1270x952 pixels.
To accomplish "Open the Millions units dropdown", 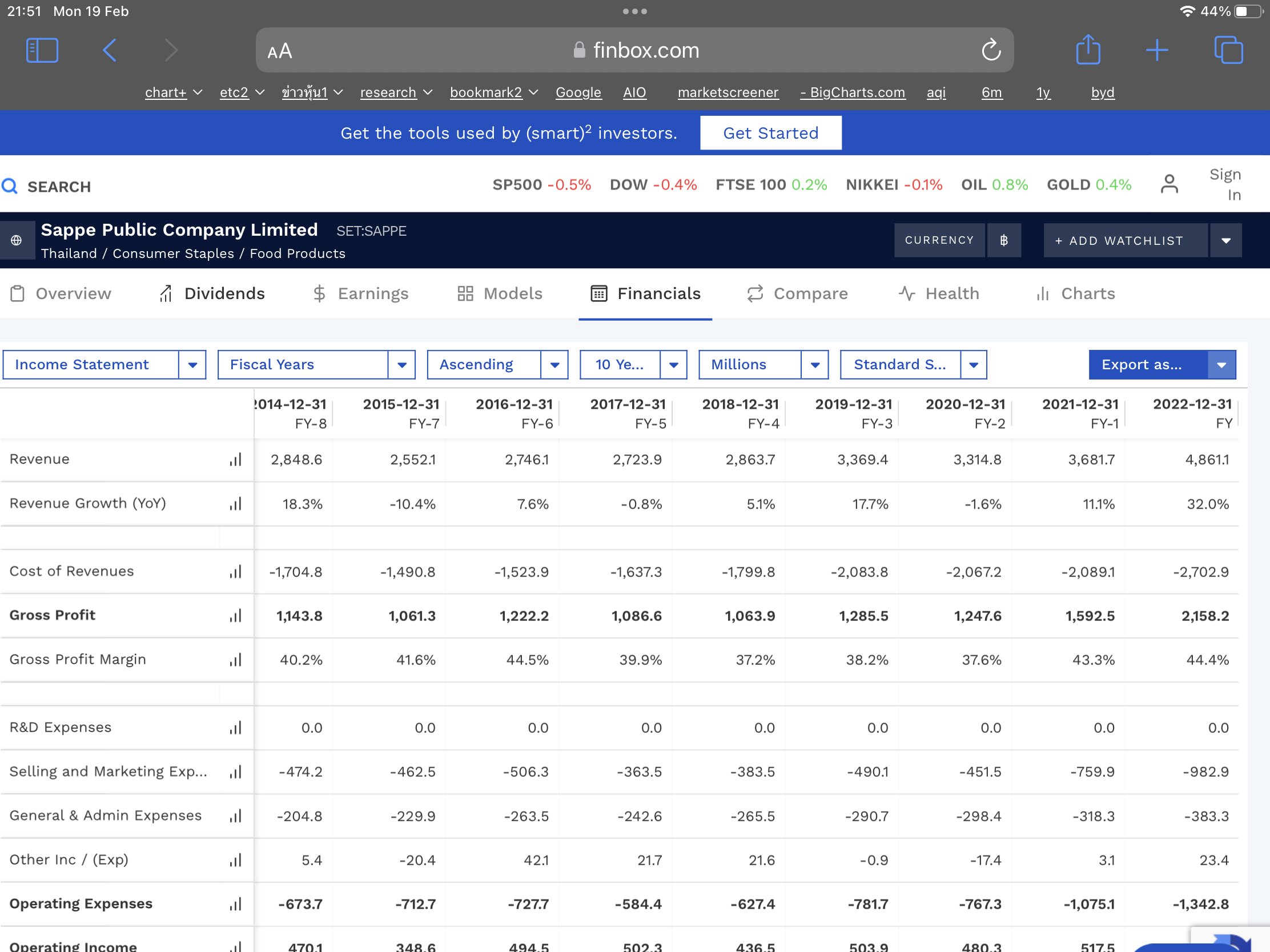I will [x=815, y=365].
